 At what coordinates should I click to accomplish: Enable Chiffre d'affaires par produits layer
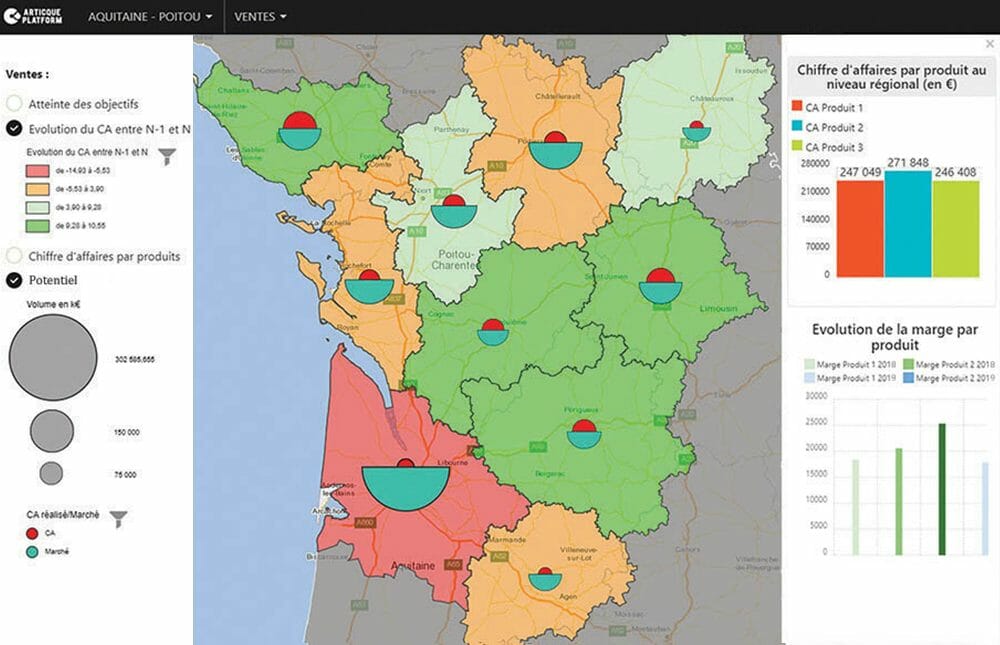pyautogui.click(x=15, y=256)
